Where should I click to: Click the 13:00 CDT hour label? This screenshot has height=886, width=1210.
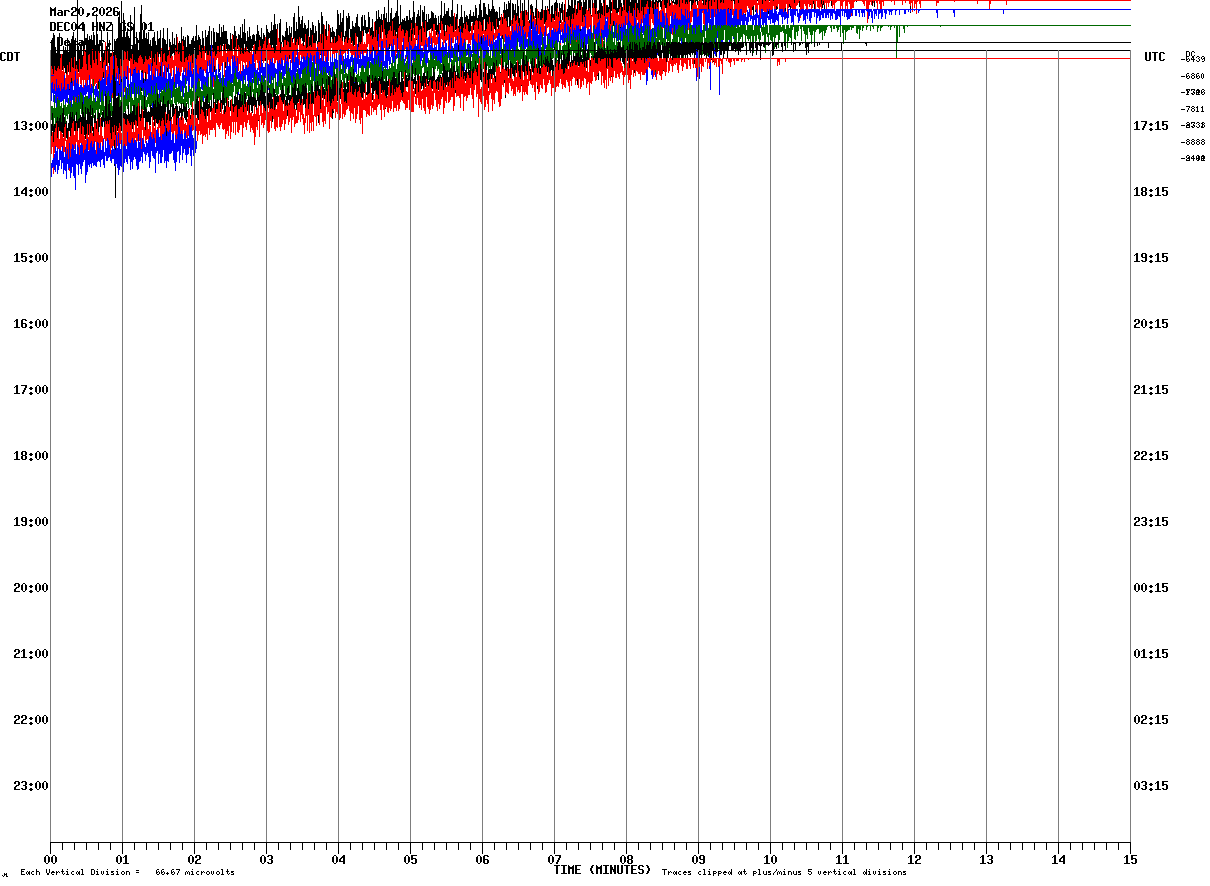click(30, 126)
